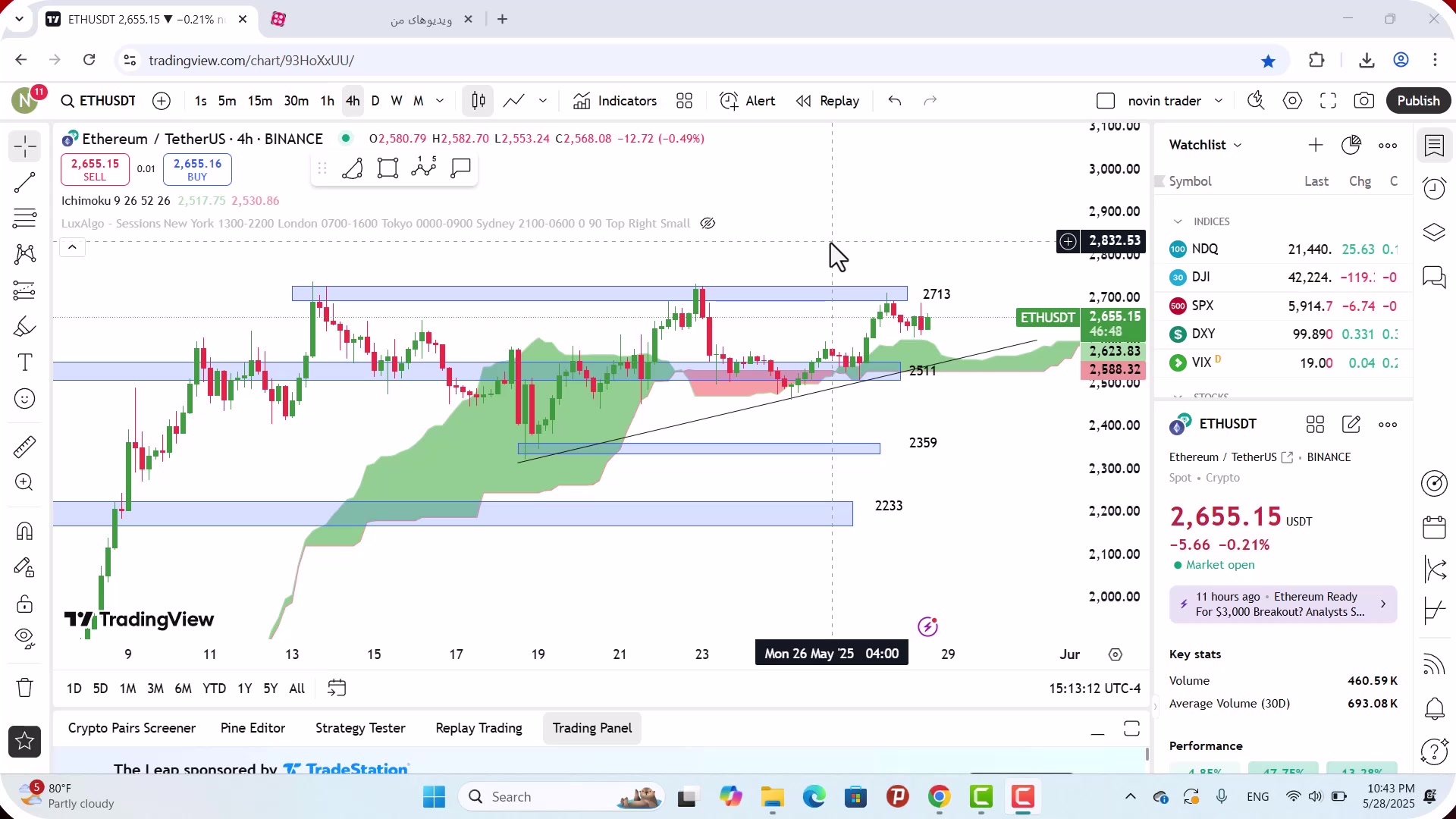This screenshot has height=819, width=1456.
Task: Open chart type candles selector
Action: 479,101
